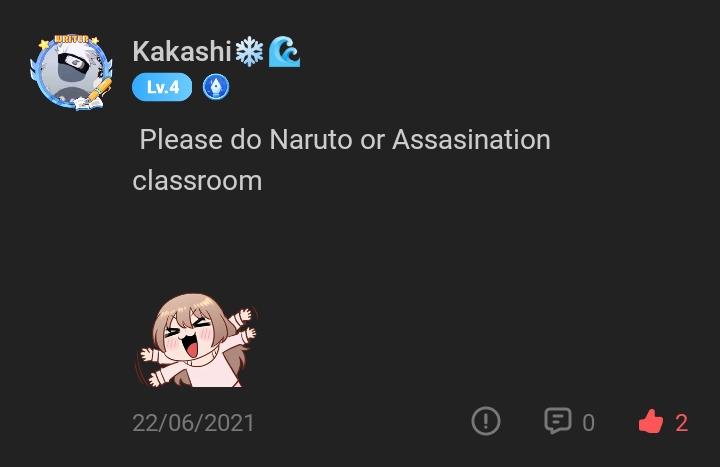Tap the Lv.4 level badge

162,87
